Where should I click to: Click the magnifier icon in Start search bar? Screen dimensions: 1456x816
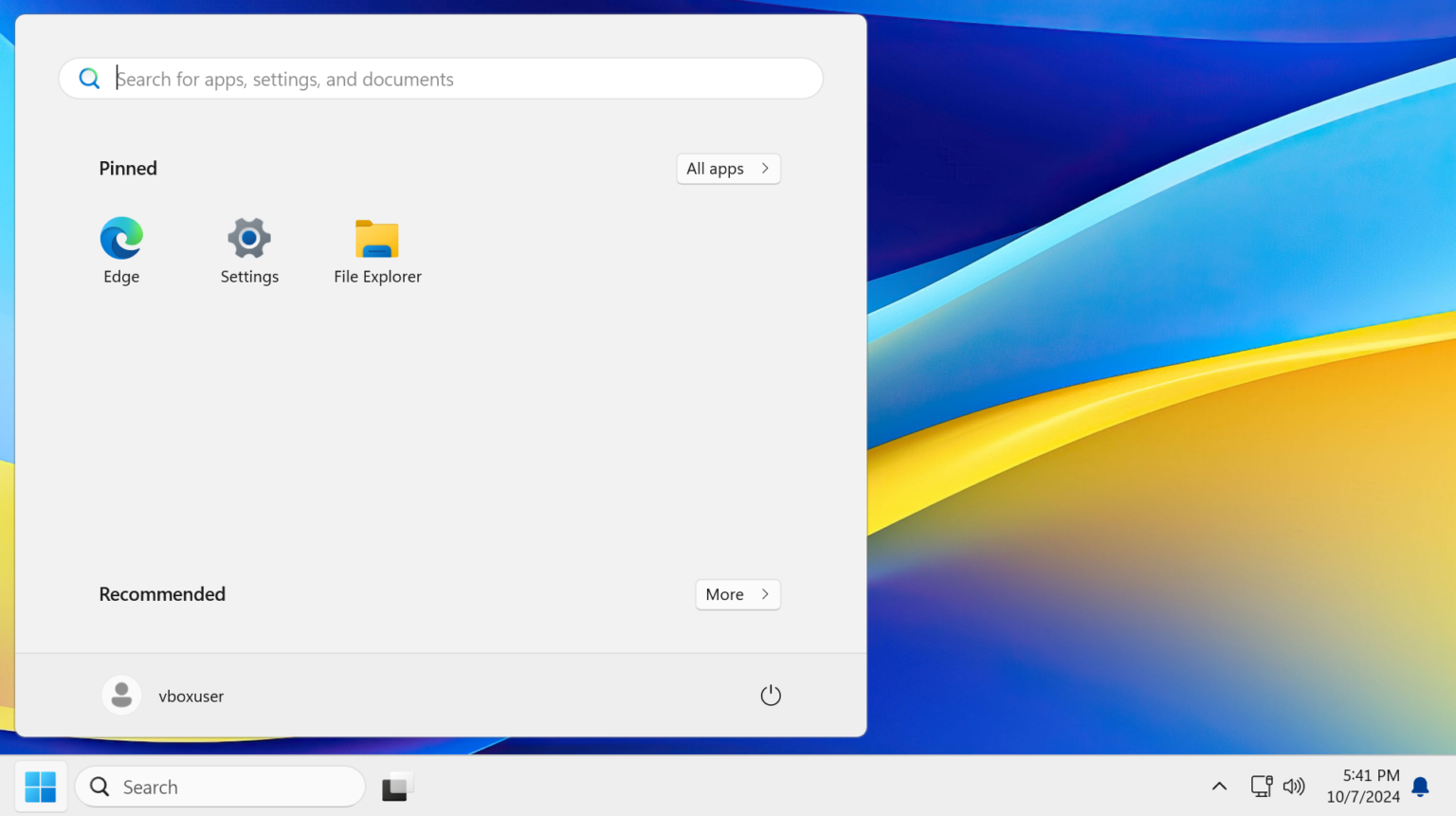coord(89,79)
